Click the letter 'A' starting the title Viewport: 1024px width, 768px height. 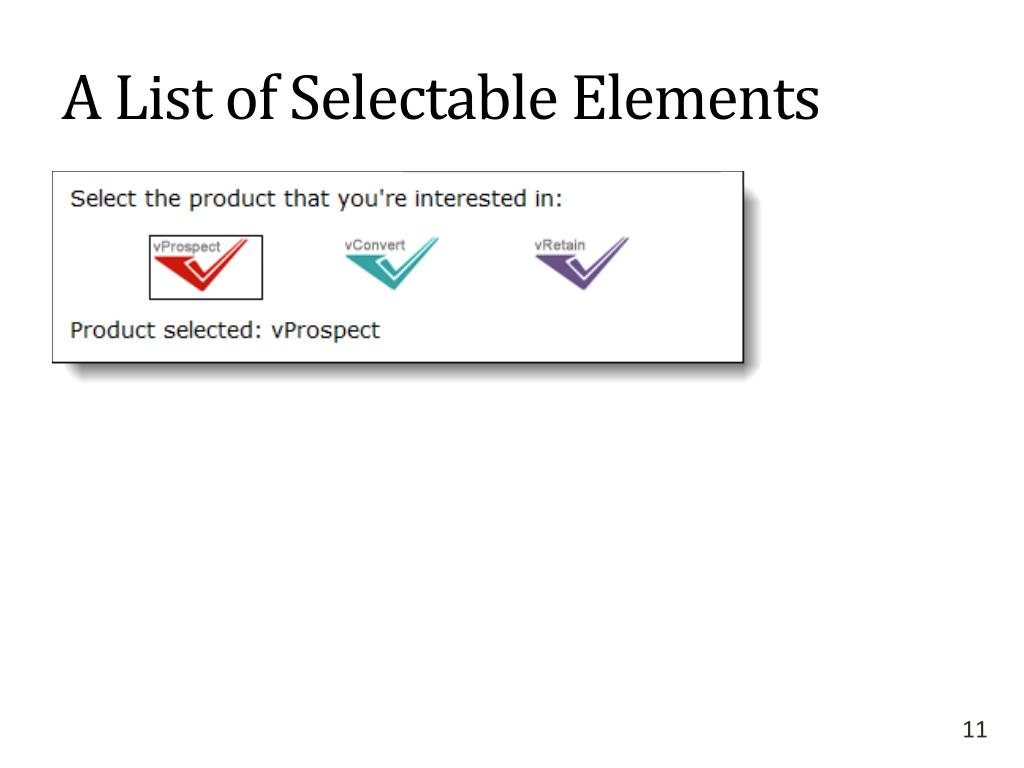82,98
